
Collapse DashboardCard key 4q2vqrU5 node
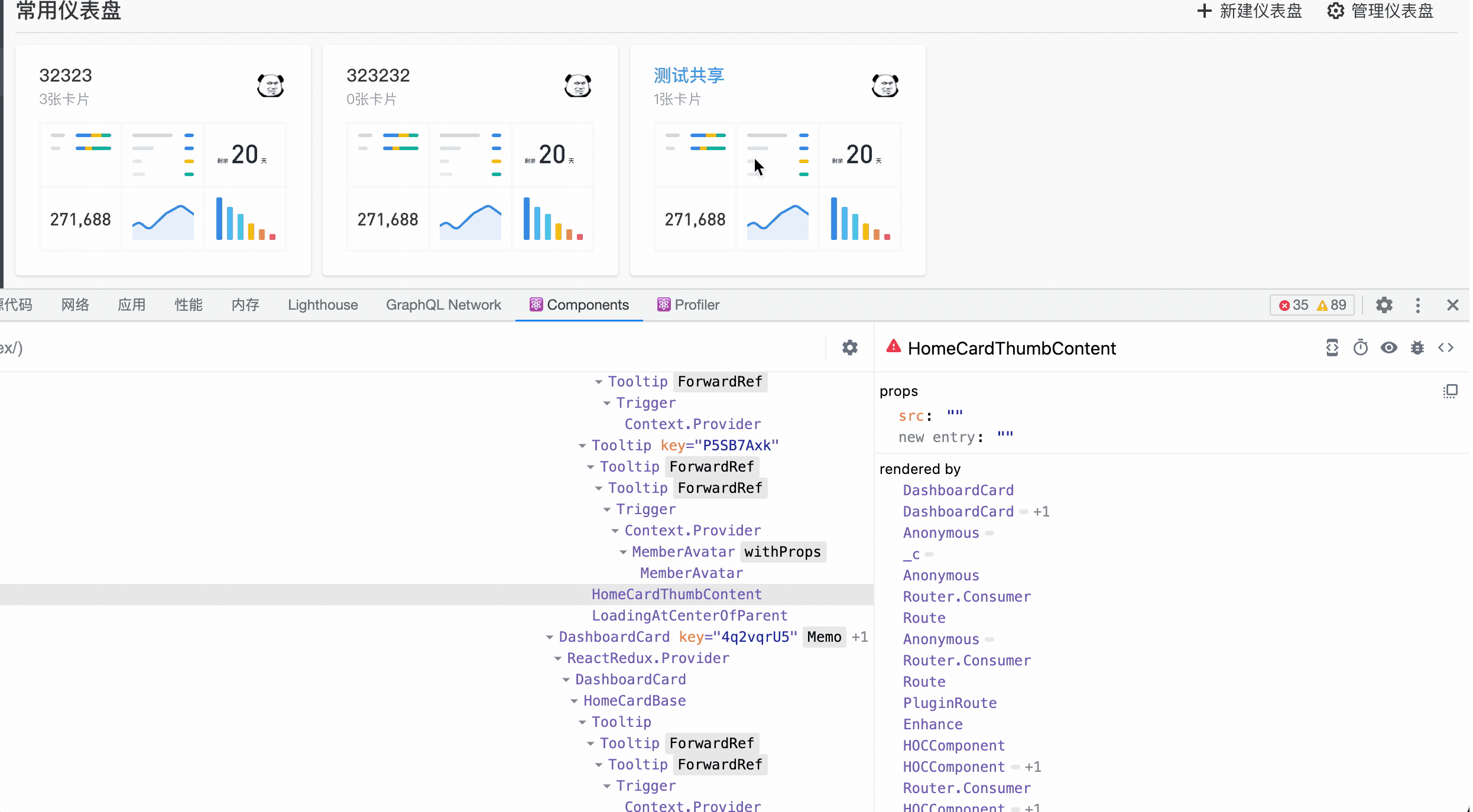tap(550, 637)
